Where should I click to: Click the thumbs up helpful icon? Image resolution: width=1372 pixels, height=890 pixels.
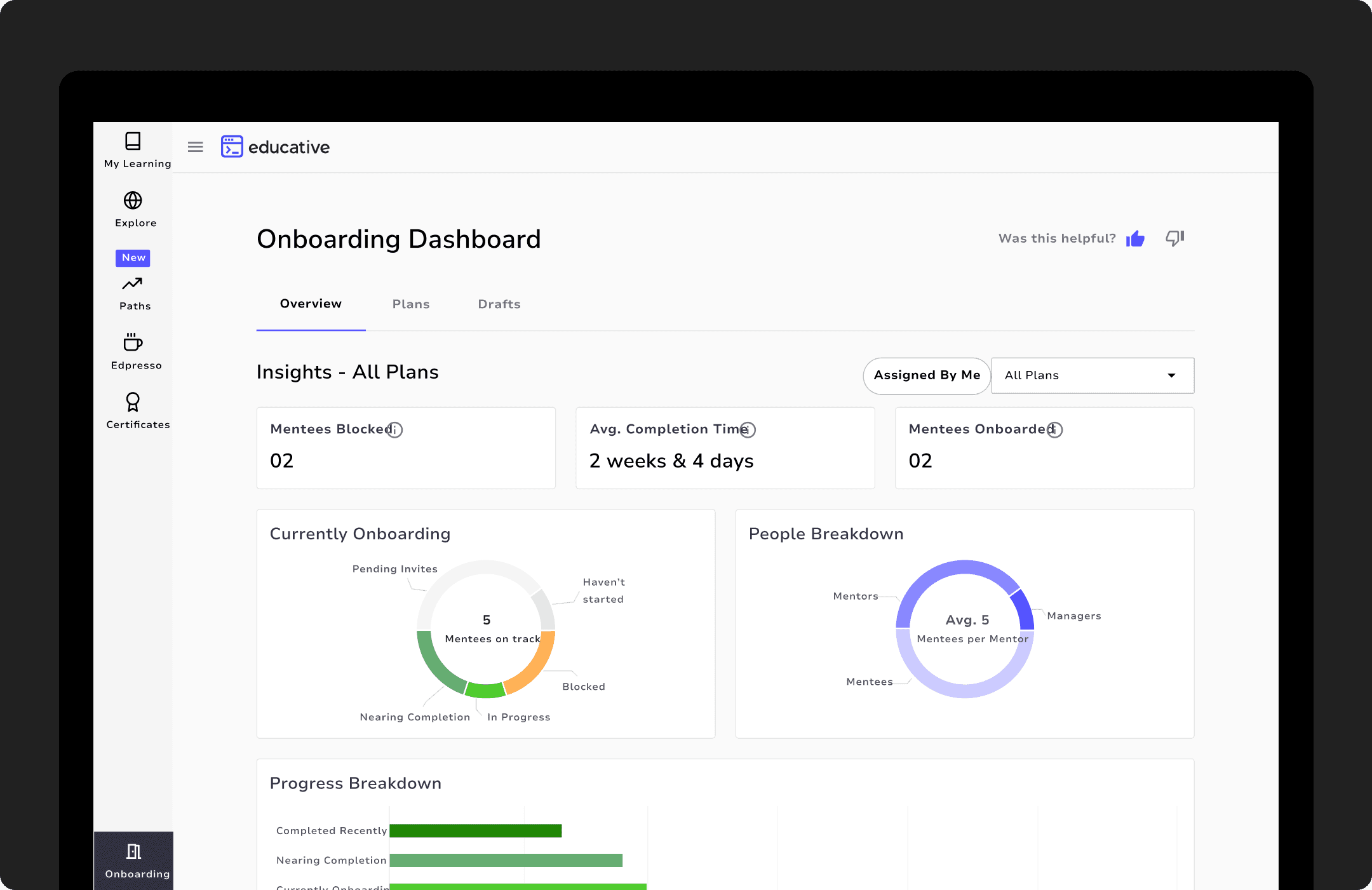[x=1135, y=239]
